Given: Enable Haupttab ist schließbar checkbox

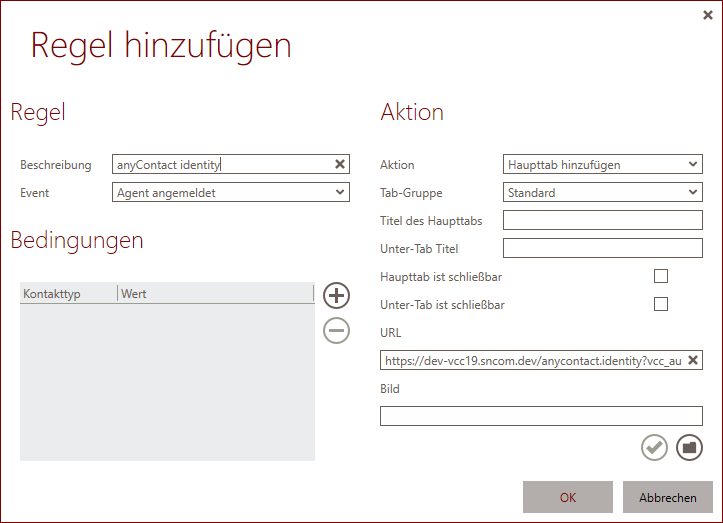Looking at the screenshot, I should click(x=660, y=276).
